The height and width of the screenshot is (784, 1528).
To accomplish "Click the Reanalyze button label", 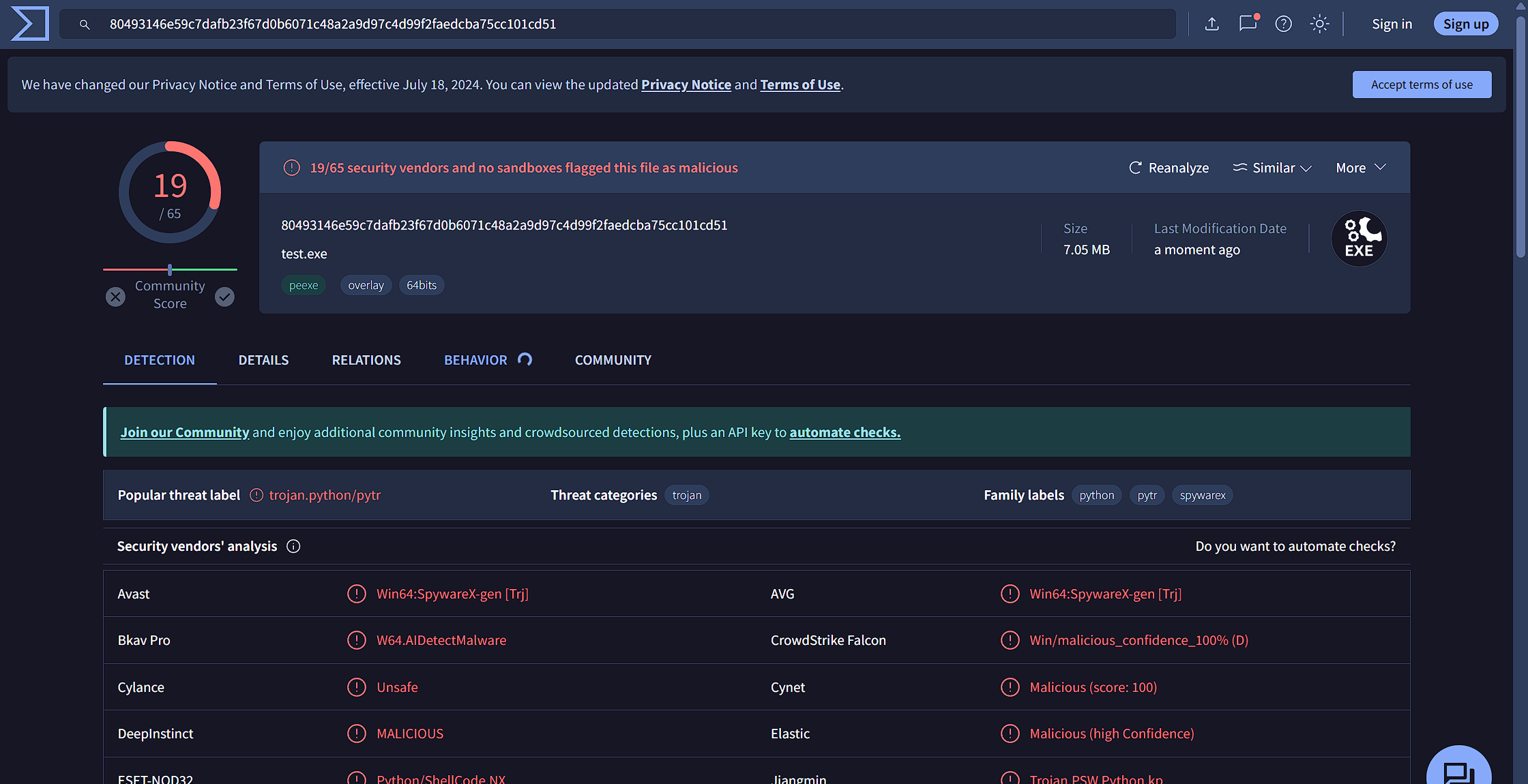I will click(1179, 168).
